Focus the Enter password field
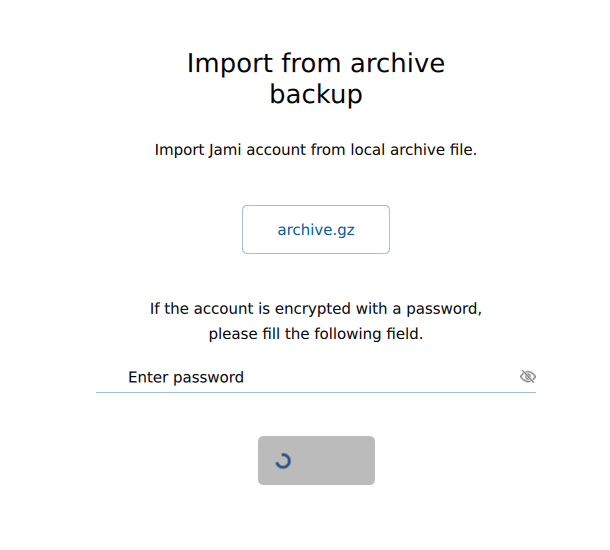Viewport: 610px width, 550px height. tap(316, 377)
